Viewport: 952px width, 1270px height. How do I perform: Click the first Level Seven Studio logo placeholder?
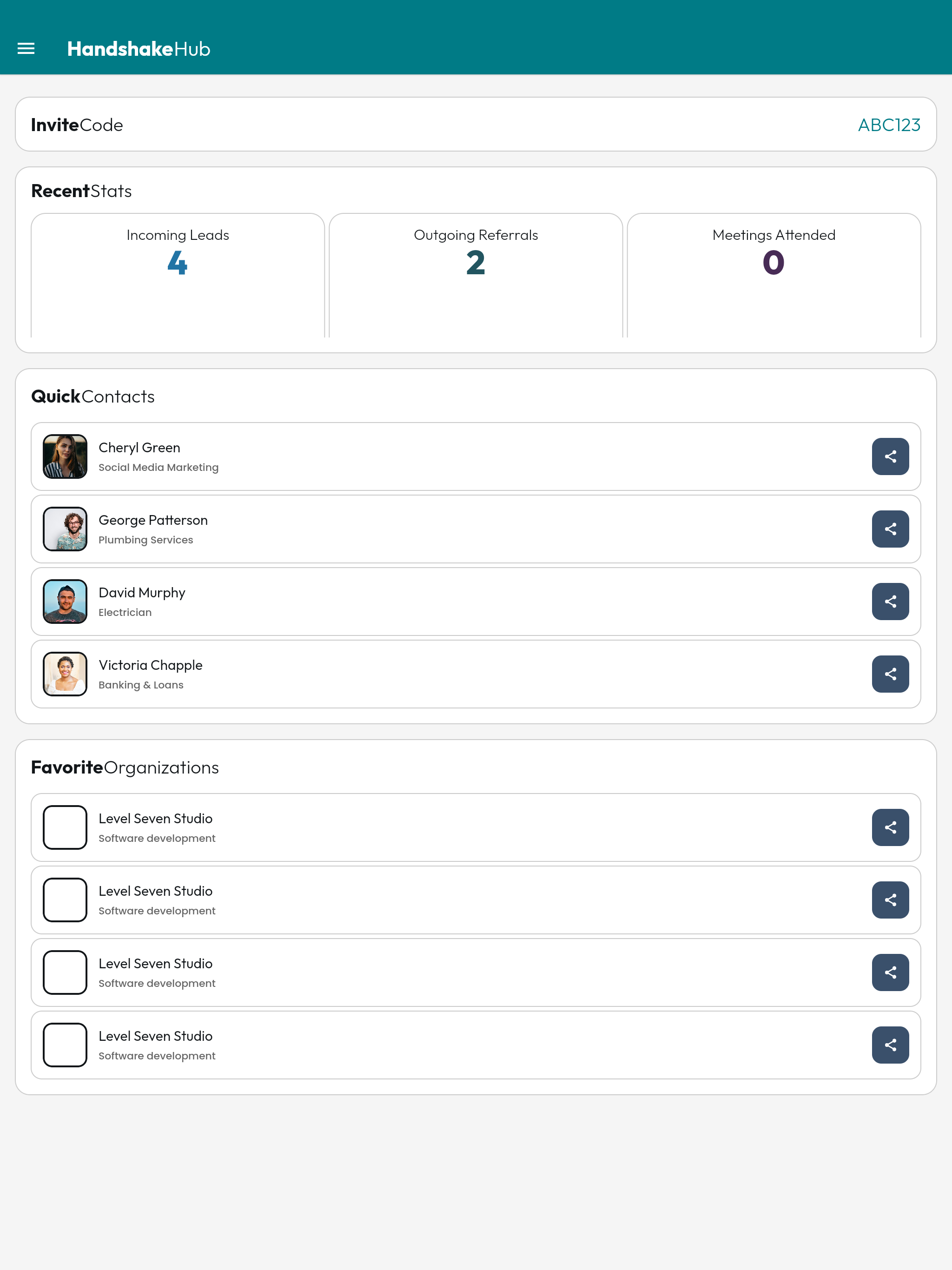click(x=65, y=827)
